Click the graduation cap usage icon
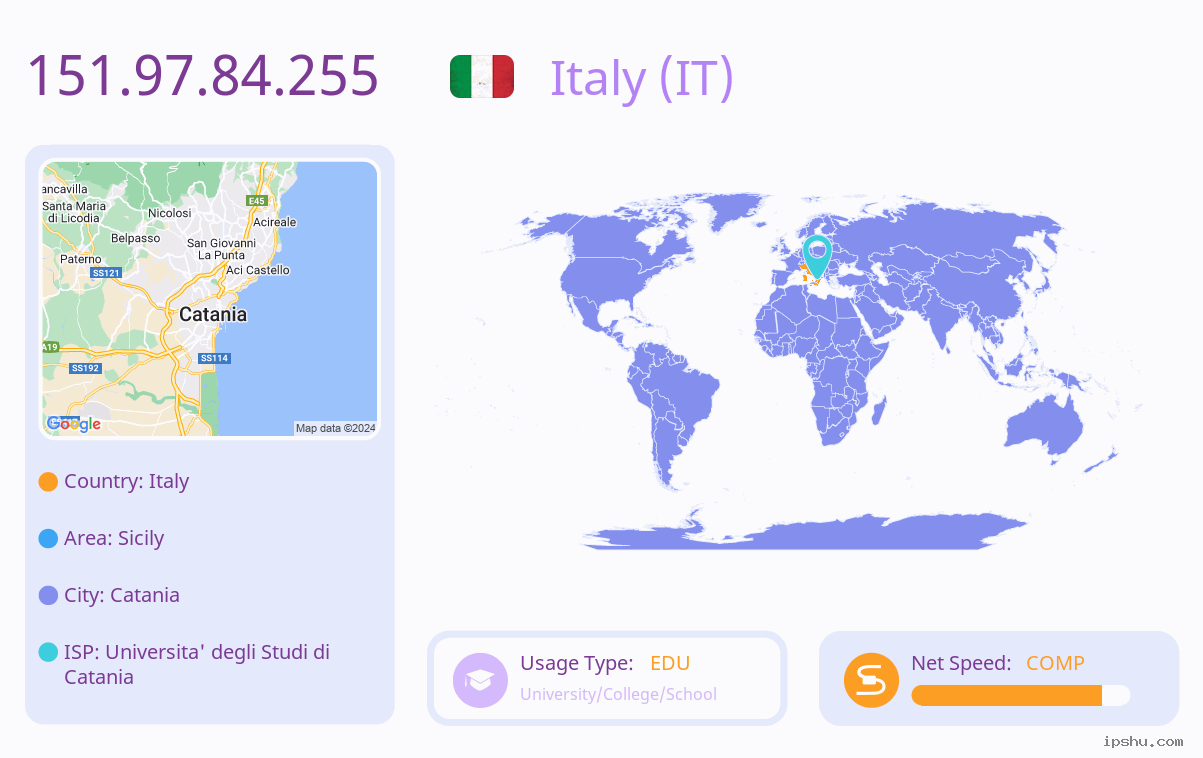 [481, 680]
